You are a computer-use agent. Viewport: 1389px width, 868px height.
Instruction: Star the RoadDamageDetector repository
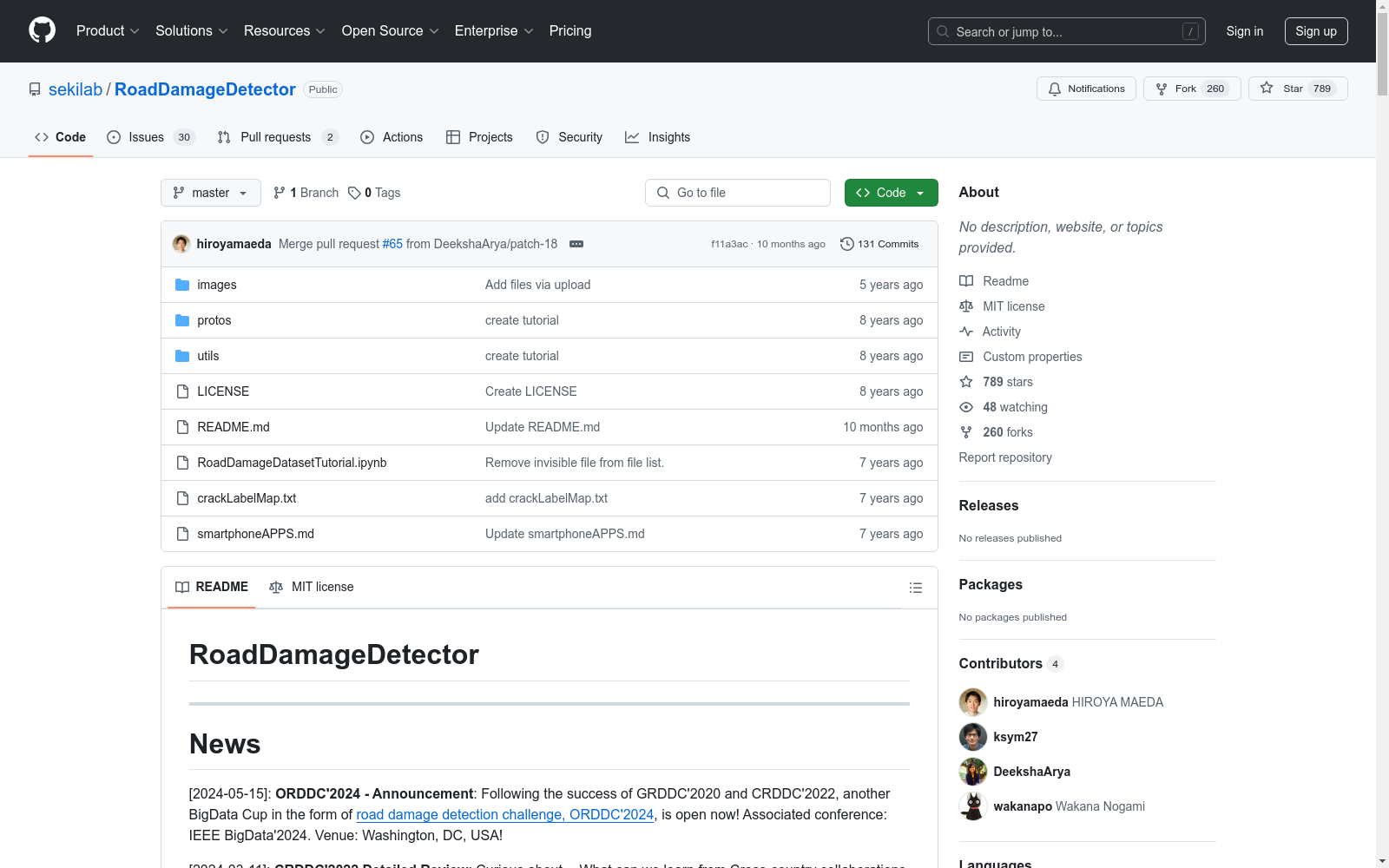[1298, 89]
